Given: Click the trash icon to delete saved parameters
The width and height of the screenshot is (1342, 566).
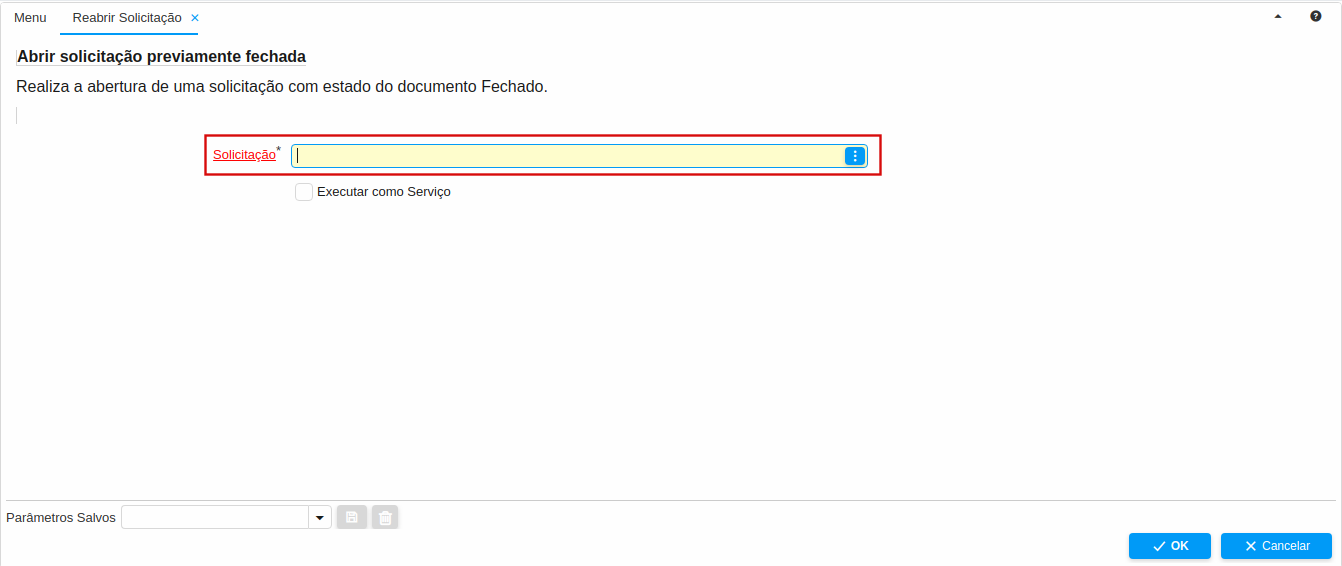Looking at the screenshot, I should pyautogui.click(x=385, y=517).
